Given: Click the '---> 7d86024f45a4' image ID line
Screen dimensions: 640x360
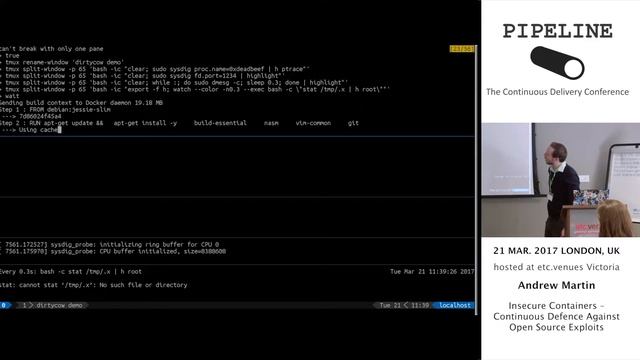Looking at the screenshot, I should point(31,116).
